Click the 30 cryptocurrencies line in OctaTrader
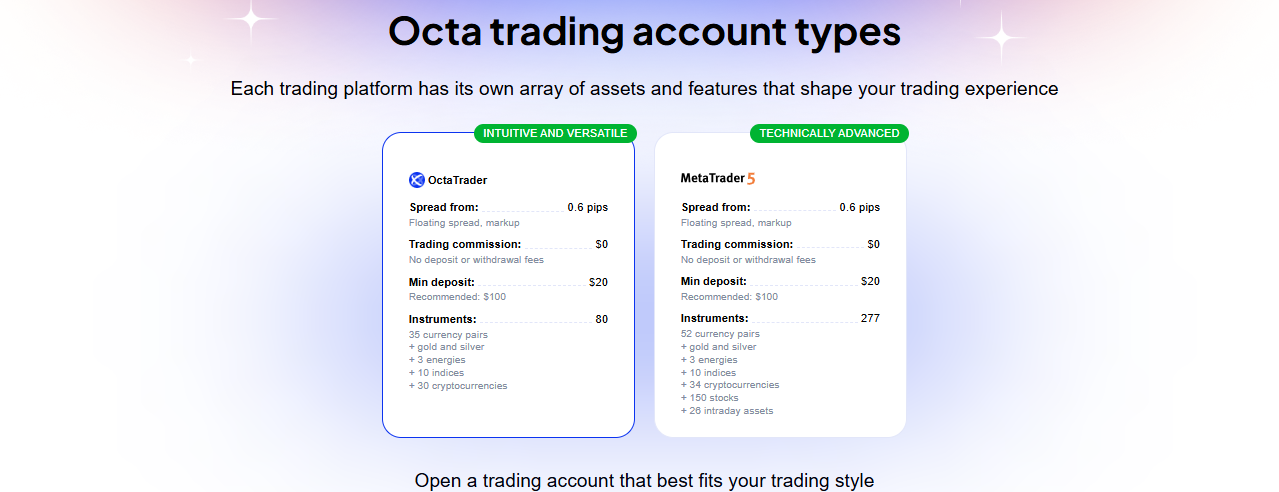The height and width of the screenshot is (492, 1279). coord(458,386)
